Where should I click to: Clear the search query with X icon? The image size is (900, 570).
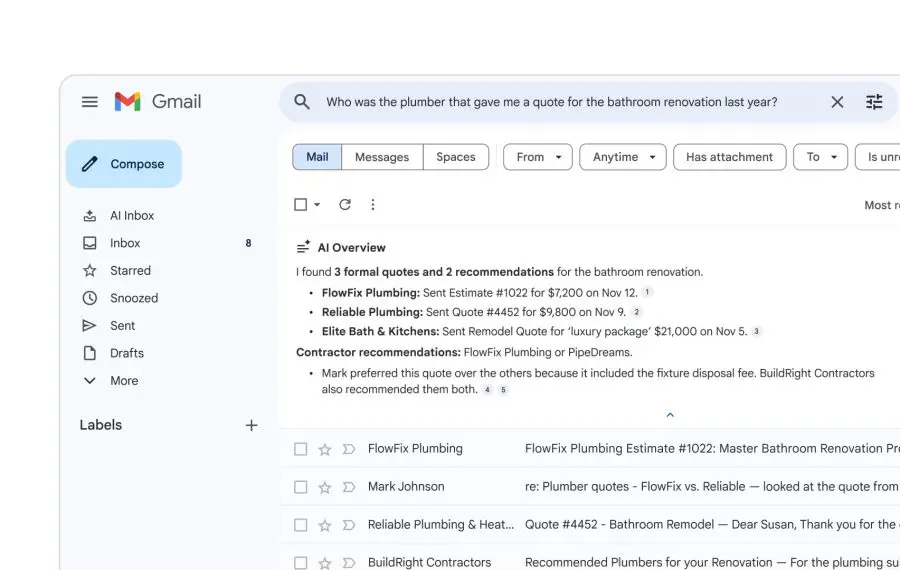point(837,102)
